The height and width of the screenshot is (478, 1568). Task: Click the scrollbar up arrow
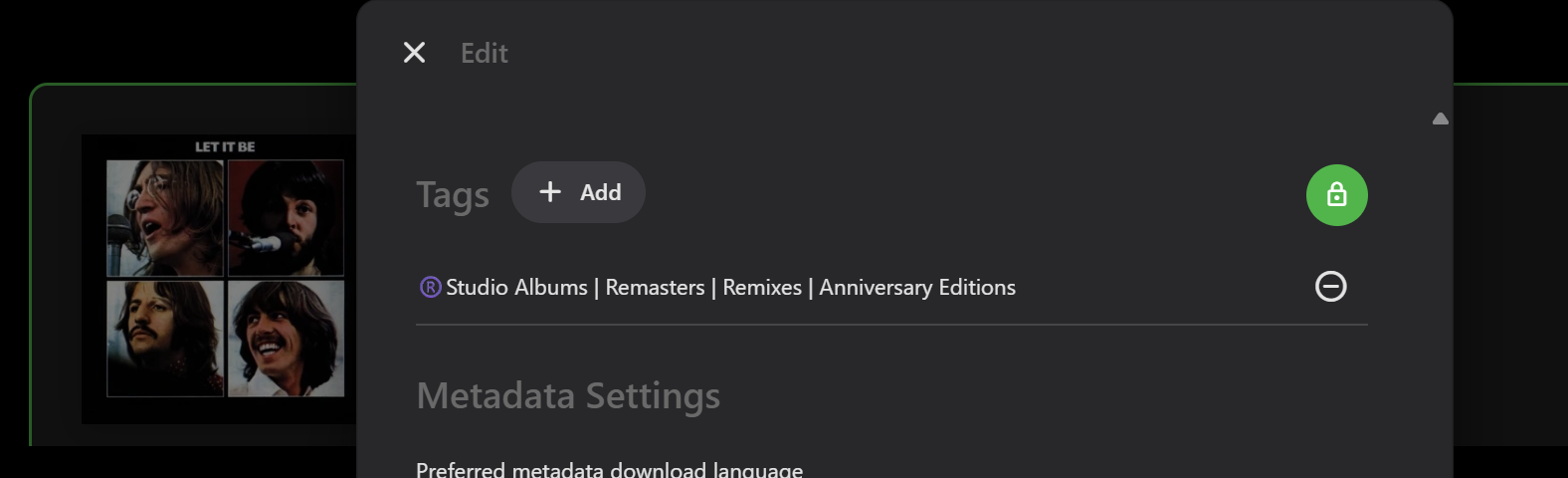pyautogui.click(x=1440, y=119)
